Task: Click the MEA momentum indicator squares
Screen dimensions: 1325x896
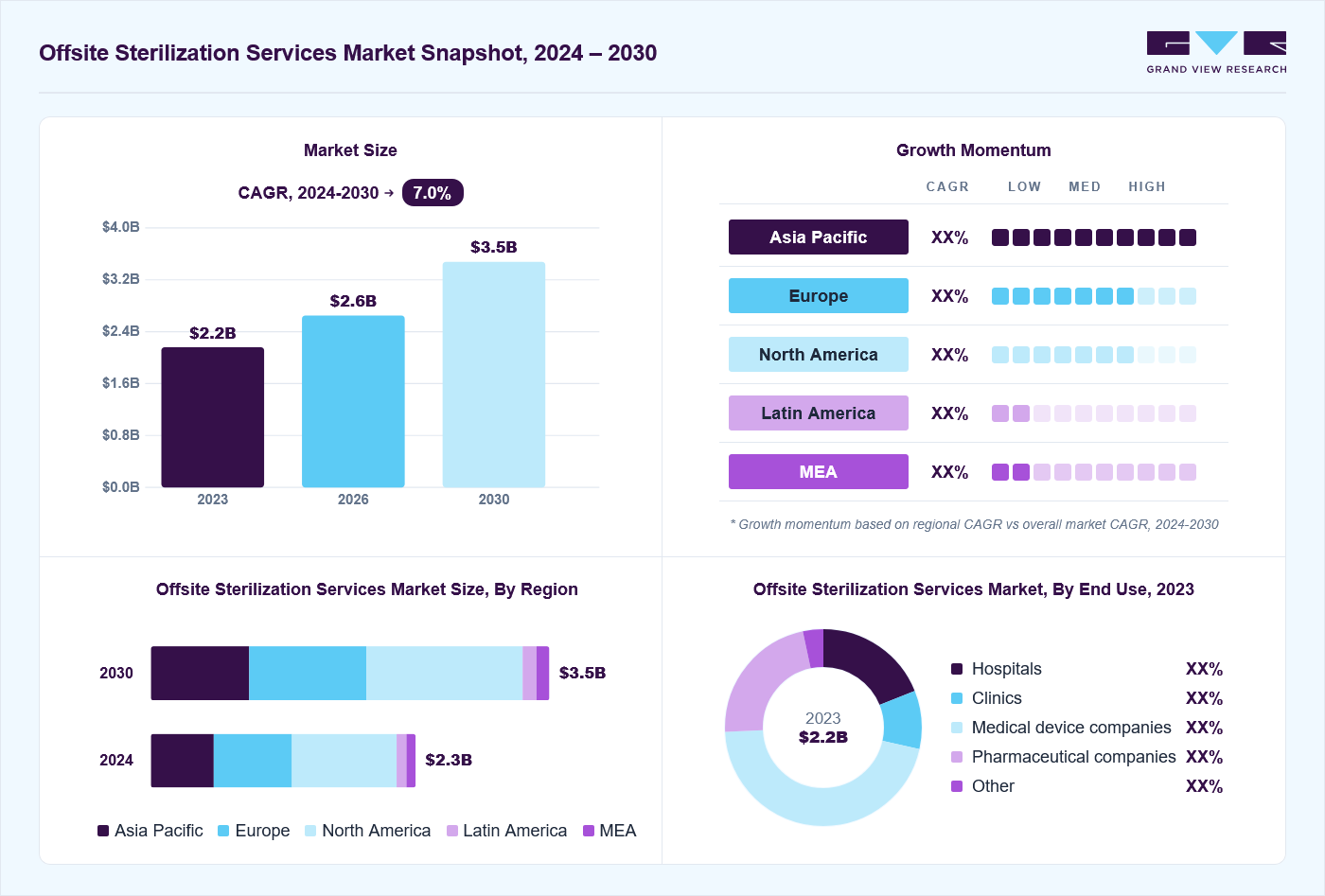Action: coord(1094,472)
